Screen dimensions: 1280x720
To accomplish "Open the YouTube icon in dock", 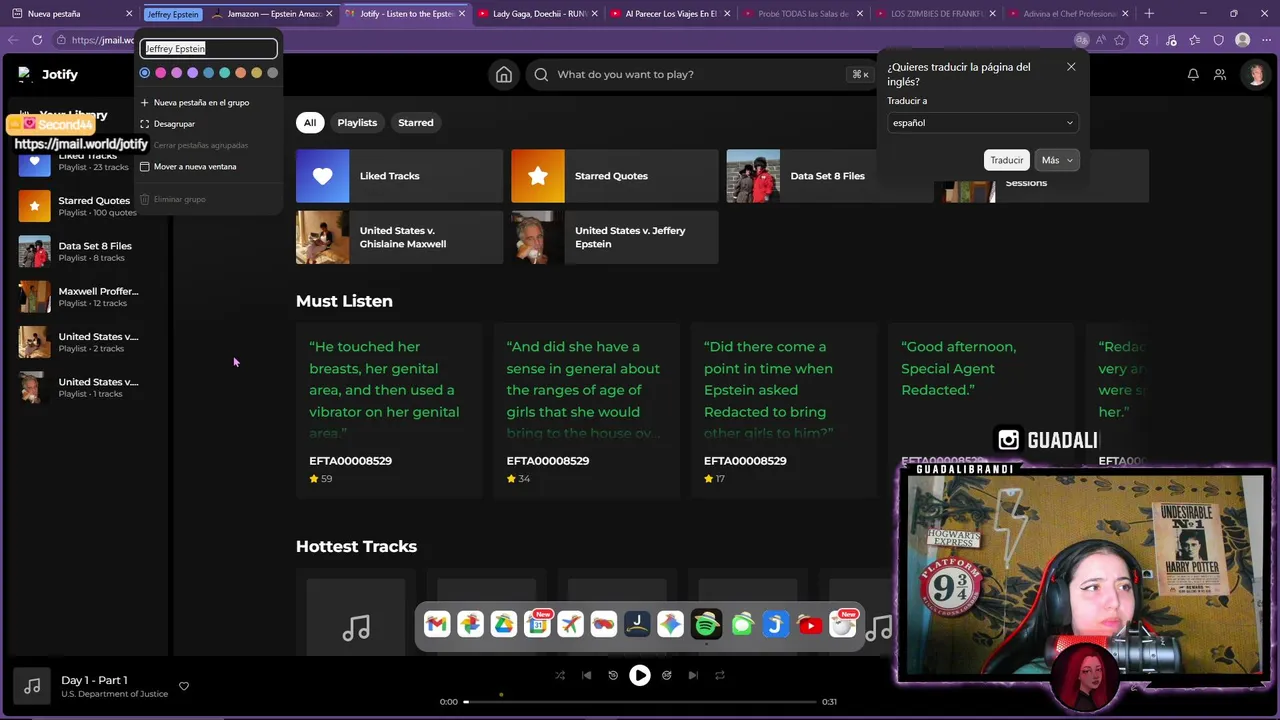I will (x=810, y=625).
